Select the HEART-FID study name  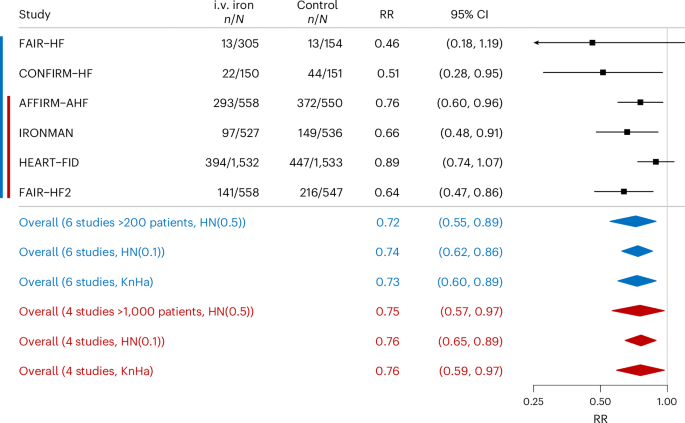coord(49,163)
